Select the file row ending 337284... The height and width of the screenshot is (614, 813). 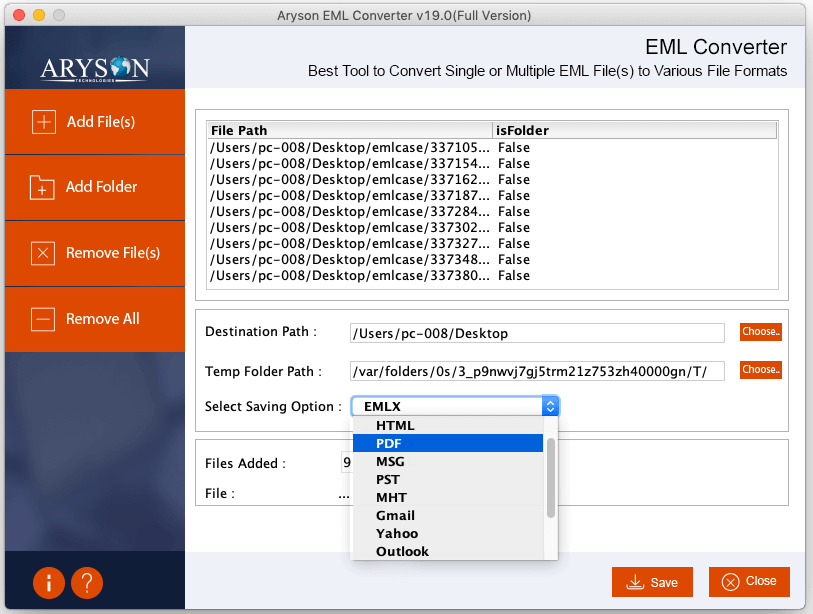493,212
